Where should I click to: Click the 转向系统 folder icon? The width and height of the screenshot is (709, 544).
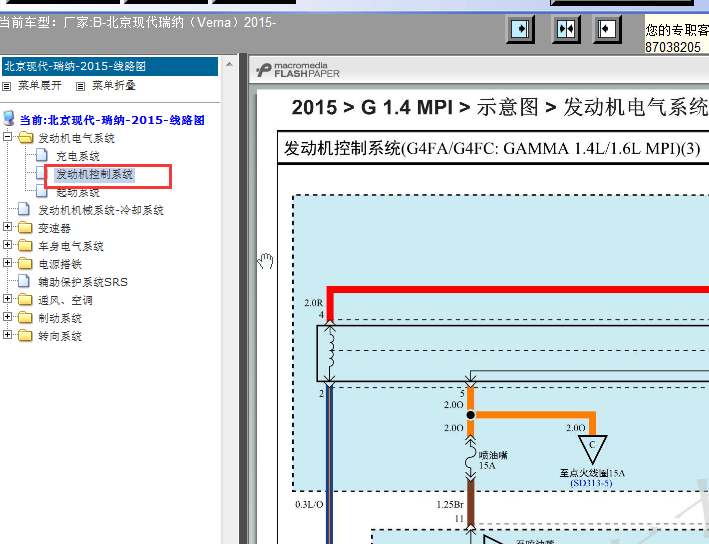(x=25, y=336)
